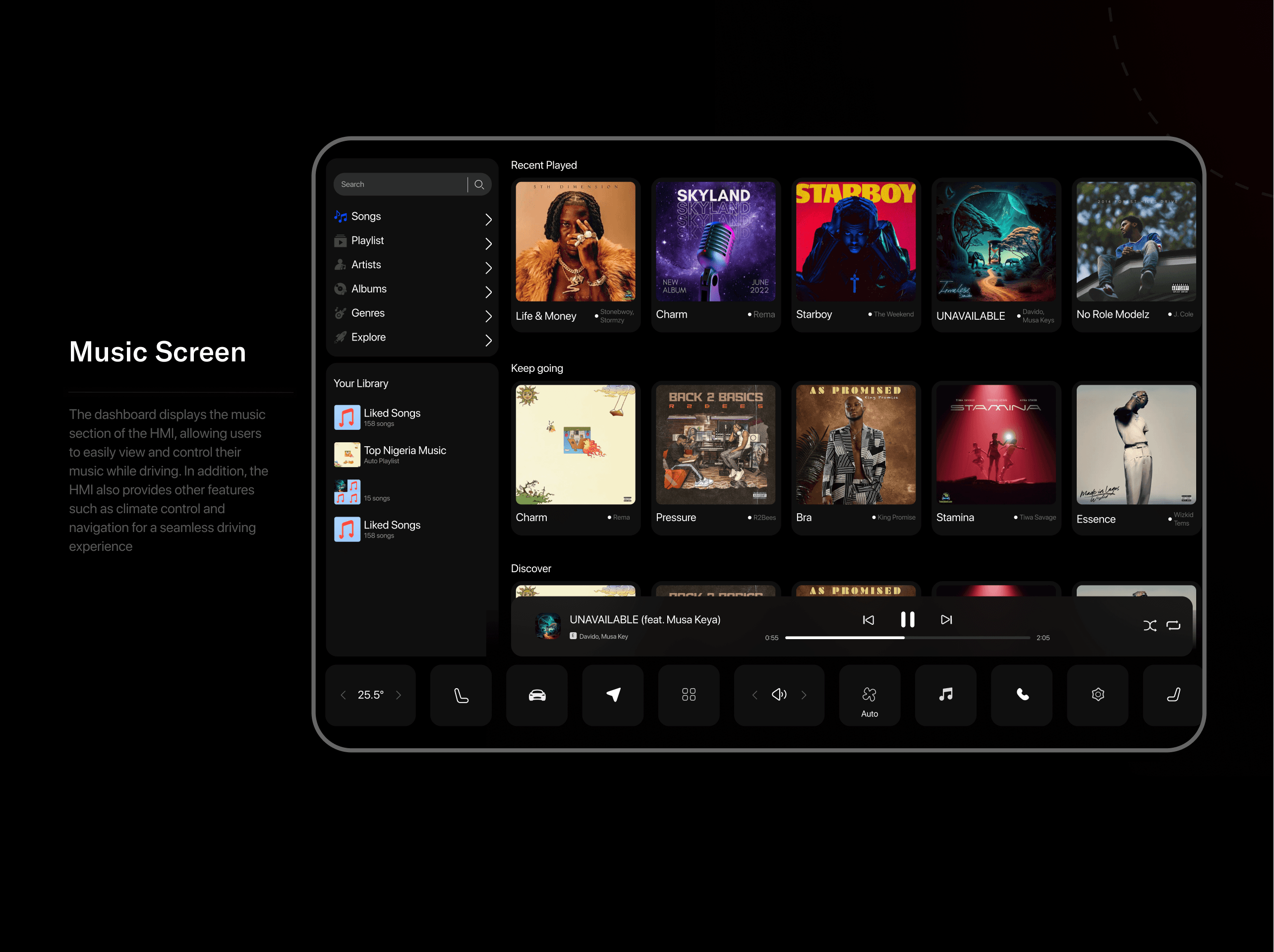
Task: Open navigation with the arrow icon
Action: pyautogui.click(x=613, y=695)
